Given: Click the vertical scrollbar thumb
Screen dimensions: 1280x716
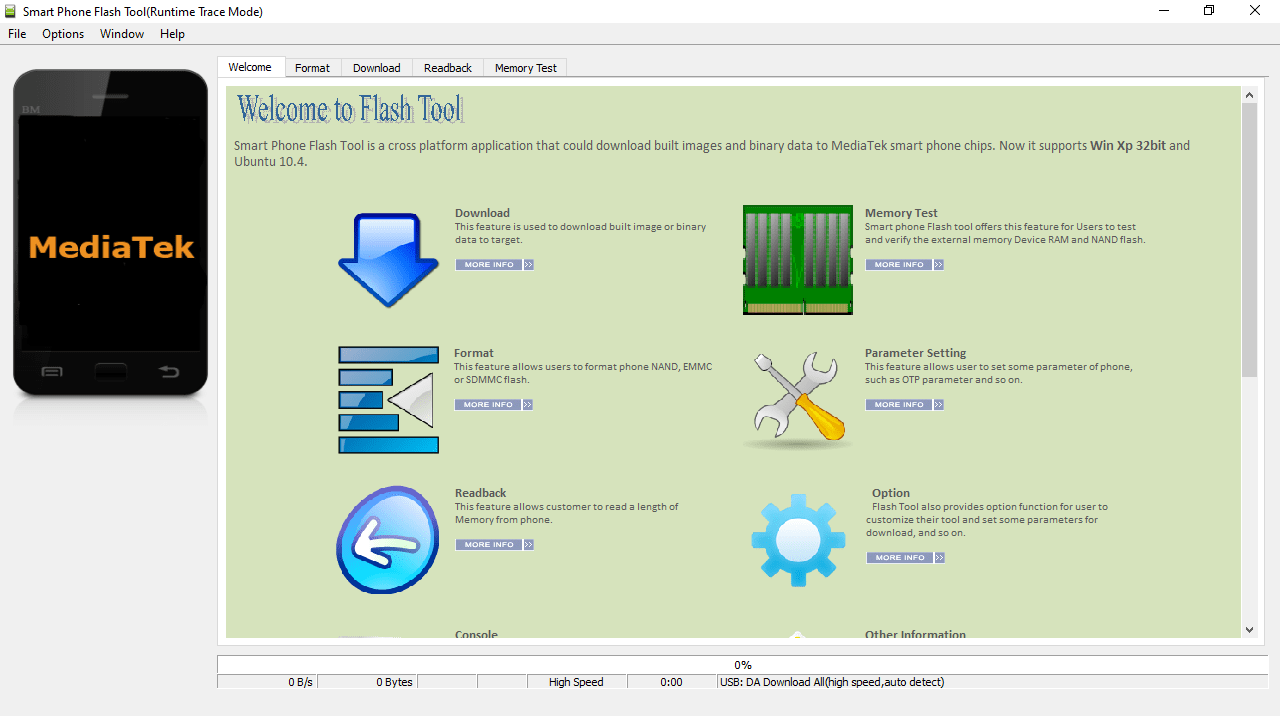Looking at the screenshot, I should 1249,240.
